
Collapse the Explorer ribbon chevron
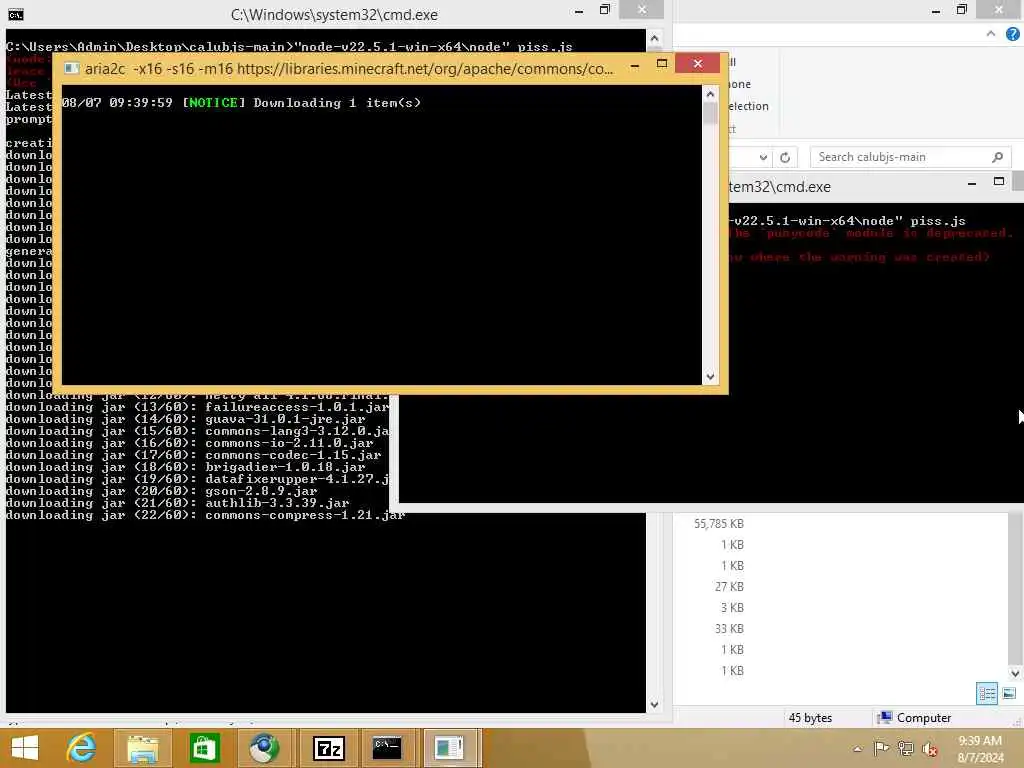[991, 33]
